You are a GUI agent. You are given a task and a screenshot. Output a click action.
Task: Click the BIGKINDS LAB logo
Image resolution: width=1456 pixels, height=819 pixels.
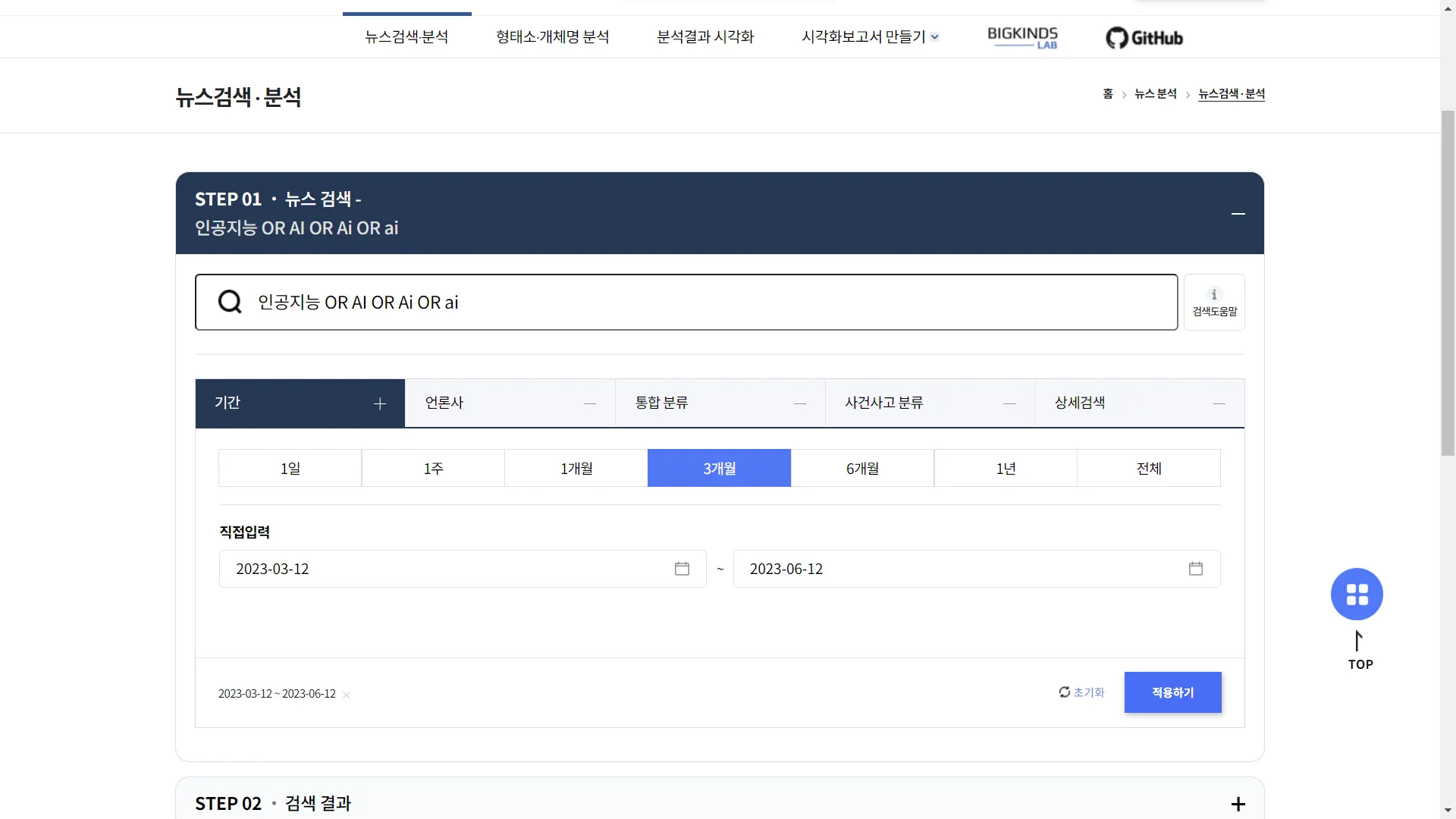[x=1022, y=37]
